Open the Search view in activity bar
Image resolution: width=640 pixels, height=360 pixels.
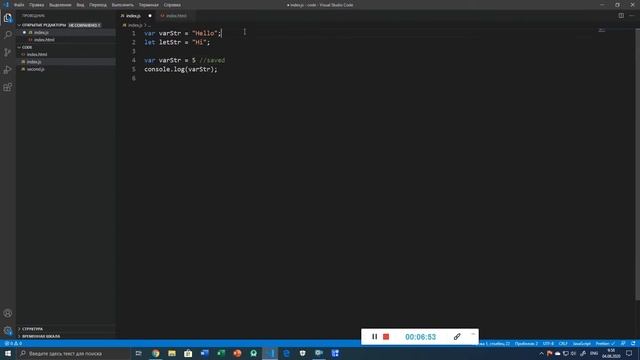(x=8, y=35)
